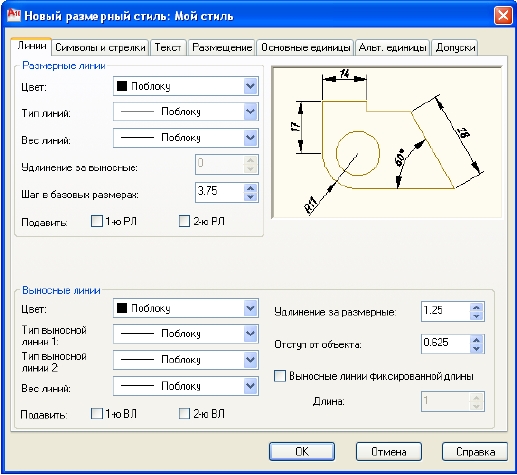Check suppress 1-ю ВЛ option
This screenshot has height=475, width=517.
[x=97, y=414]
